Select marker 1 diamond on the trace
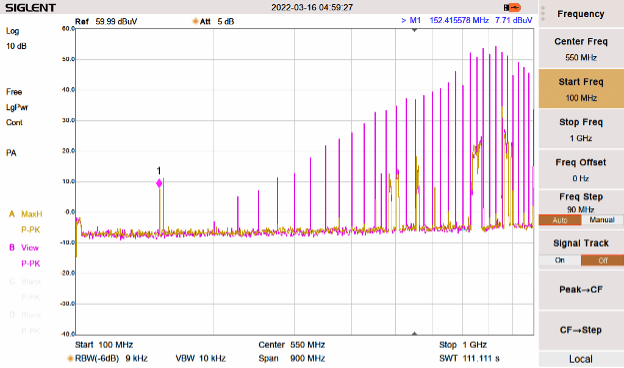Screen dimensions: 624x368 click(159, 183)
